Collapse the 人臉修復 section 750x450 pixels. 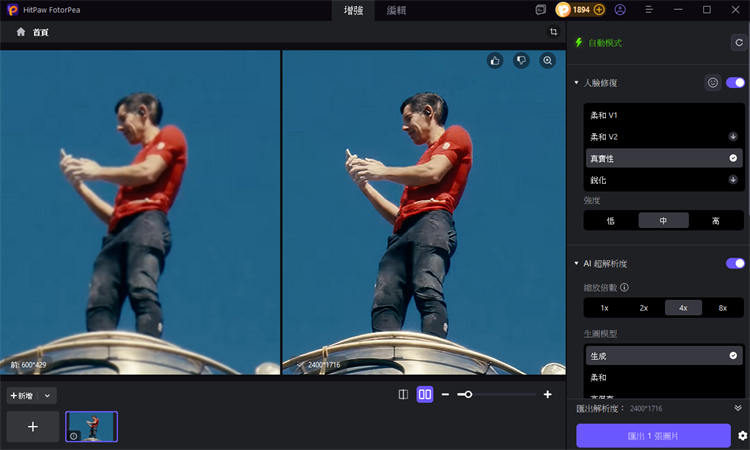point(576,83)
